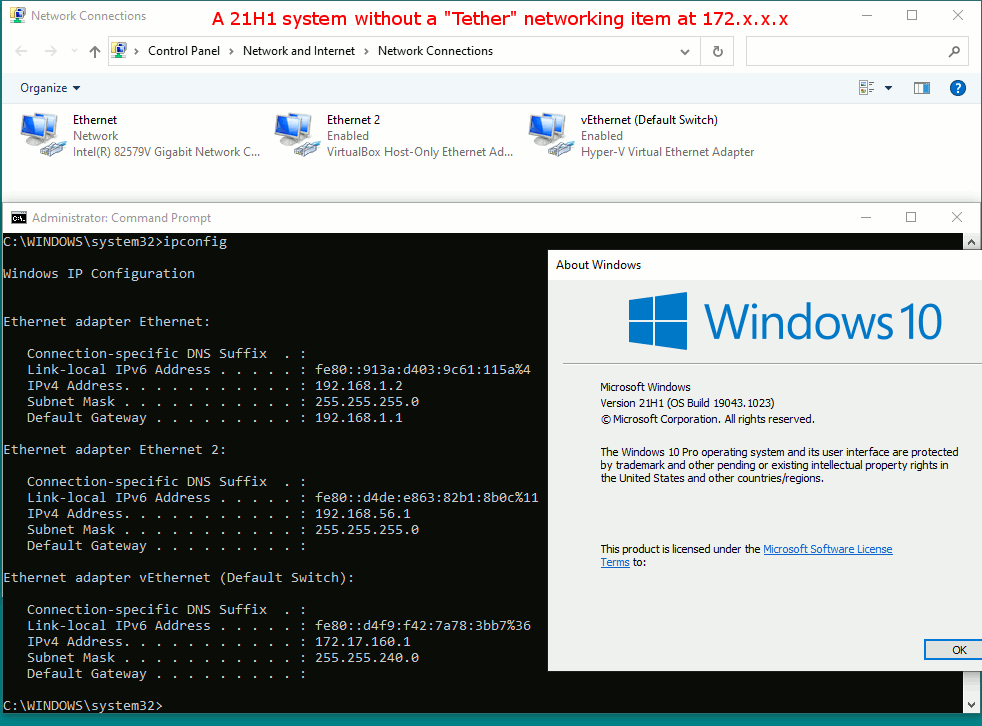Open the address bar history dropdown

[x=685, y=51]
